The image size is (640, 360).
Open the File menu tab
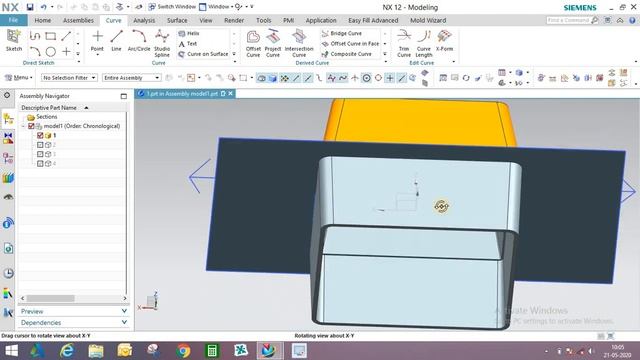pos(13,20)
